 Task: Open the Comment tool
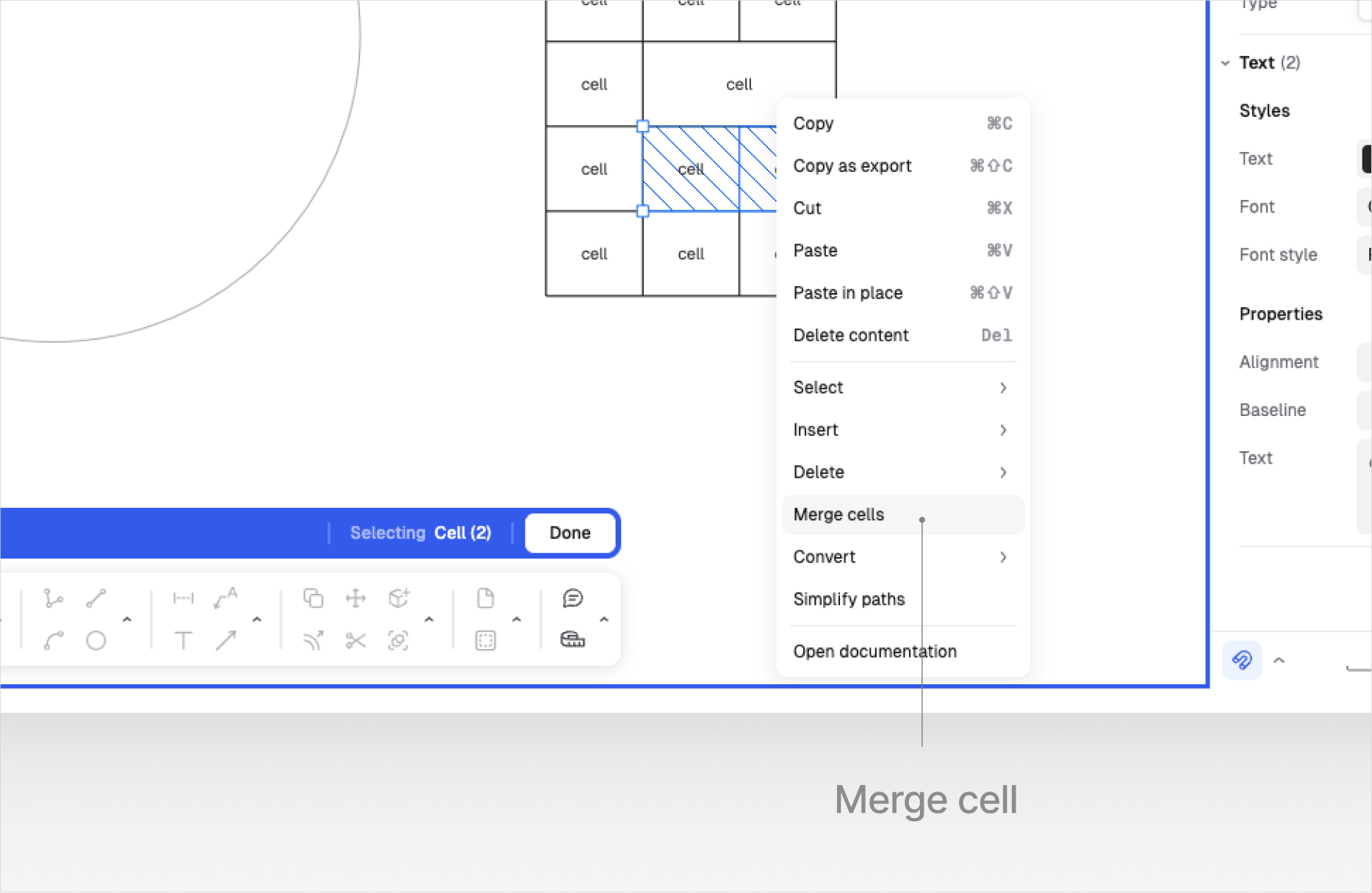coord(572,598)
